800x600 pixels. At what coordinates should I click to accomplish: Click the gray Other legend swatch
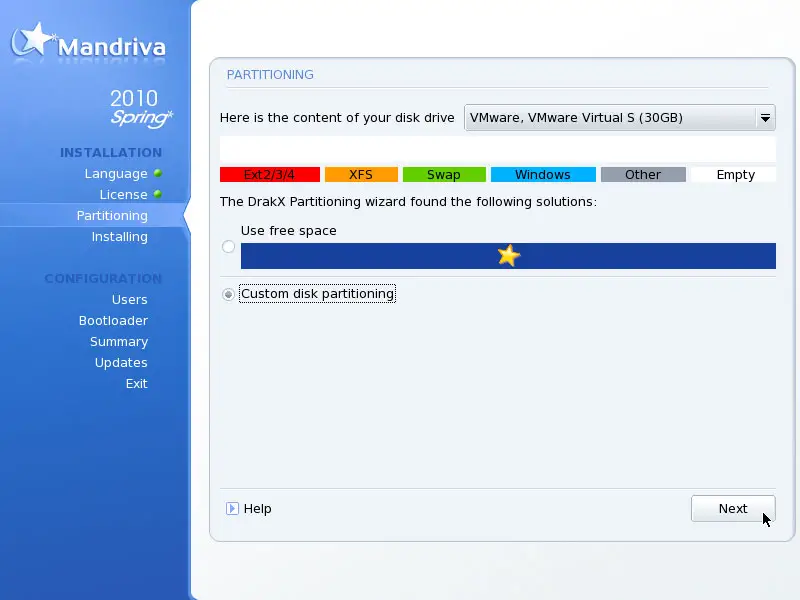(643, 174)
